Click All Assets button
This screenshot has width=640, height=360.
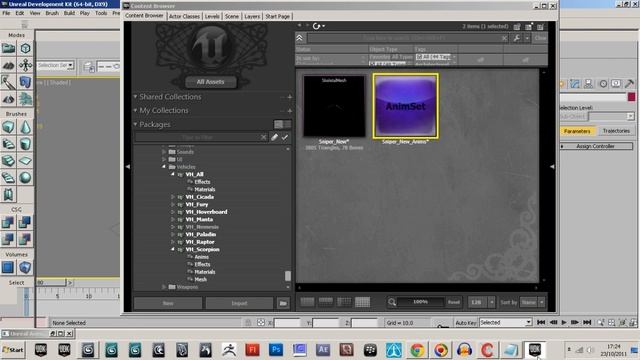[210, 82]
